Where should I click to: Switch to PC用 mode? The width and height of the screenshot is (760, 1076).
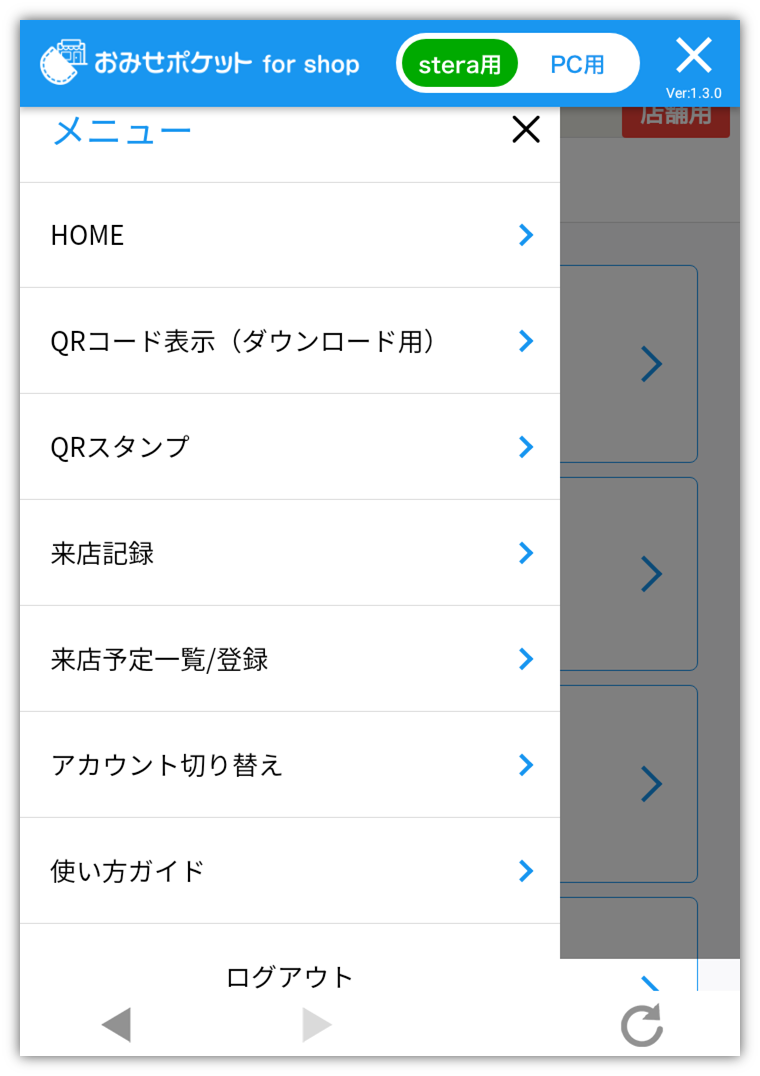(x=577, y=64)
